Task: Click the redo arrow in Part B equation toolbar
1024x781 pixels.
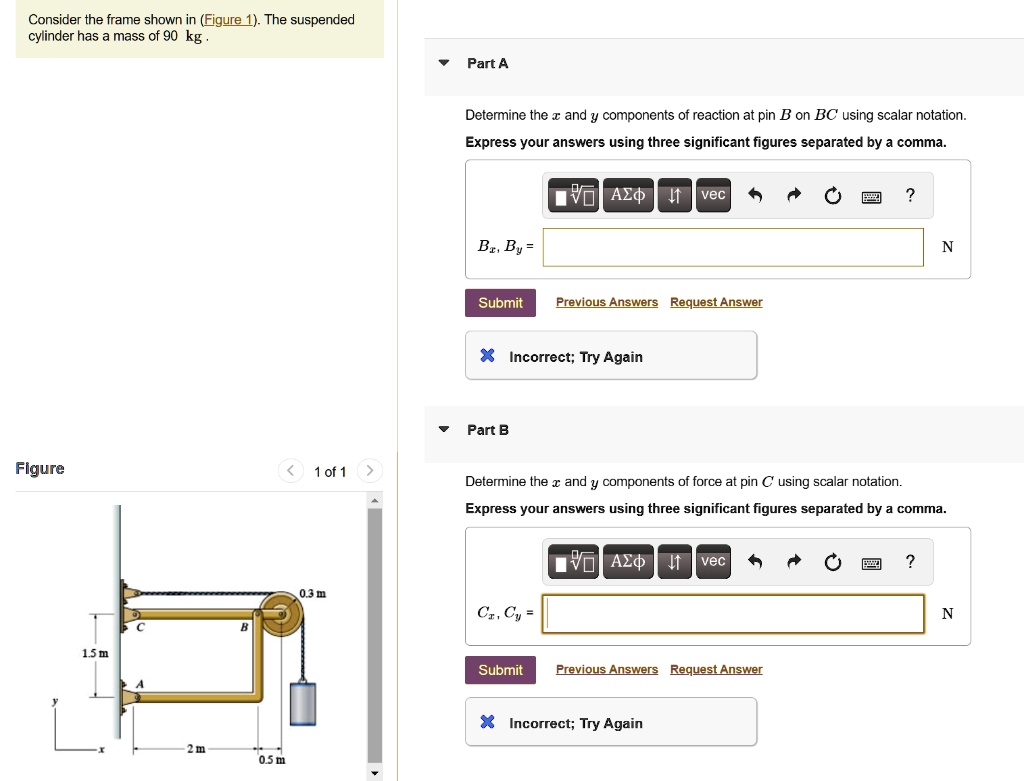Action: pyautogui.click(x=793, y=562)
